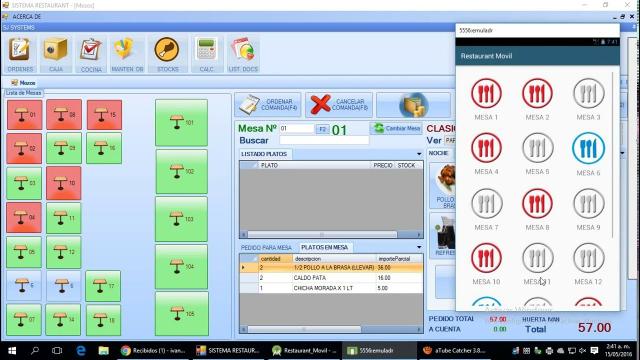Image resolution: width=640 pixels, height=360 pixels.
Task: Open the LIST. DOCS icon
Action: [x=243, y=54]
